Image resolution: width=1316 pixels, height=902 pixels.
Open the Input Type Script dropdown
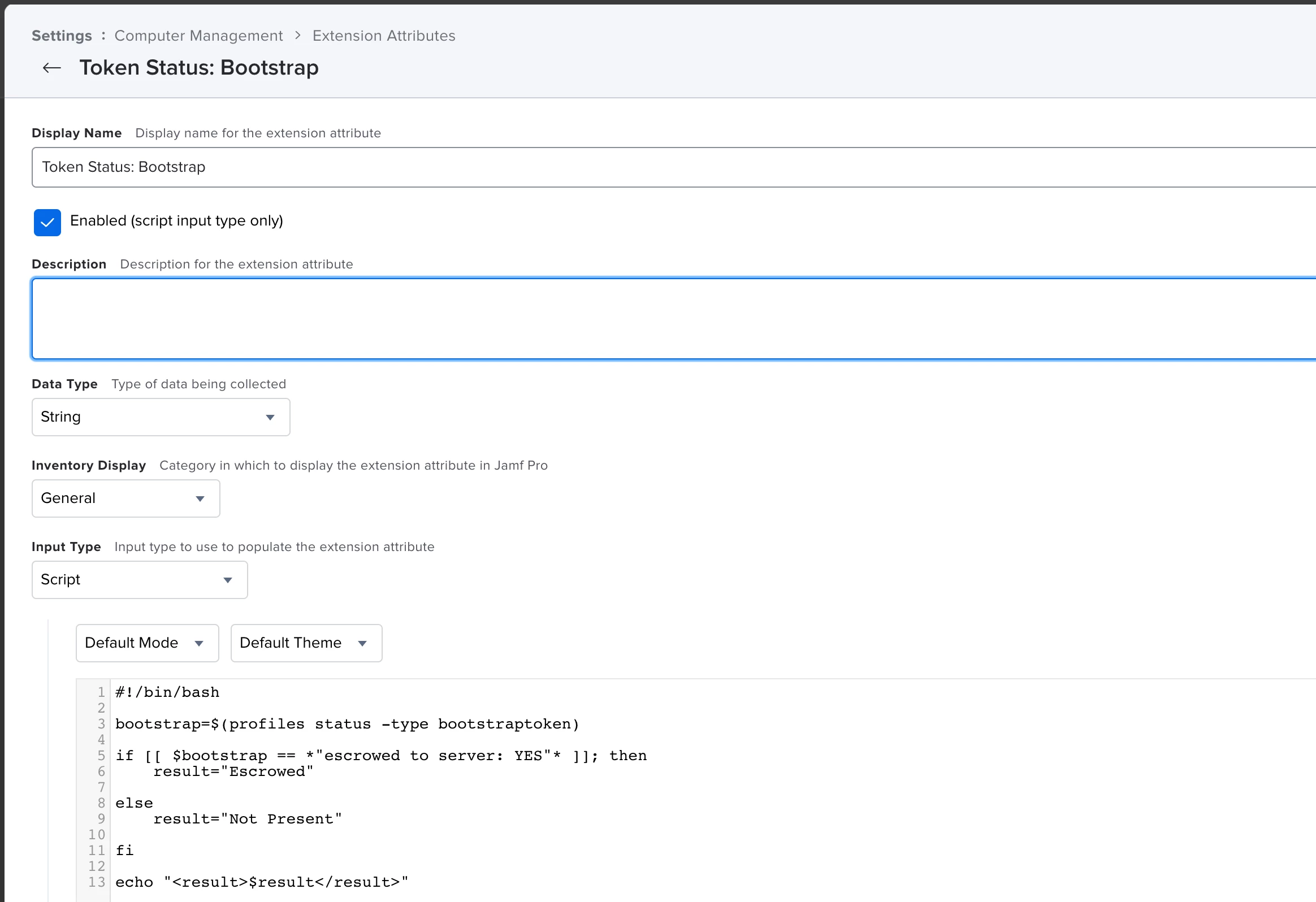(x=139, y=580)
